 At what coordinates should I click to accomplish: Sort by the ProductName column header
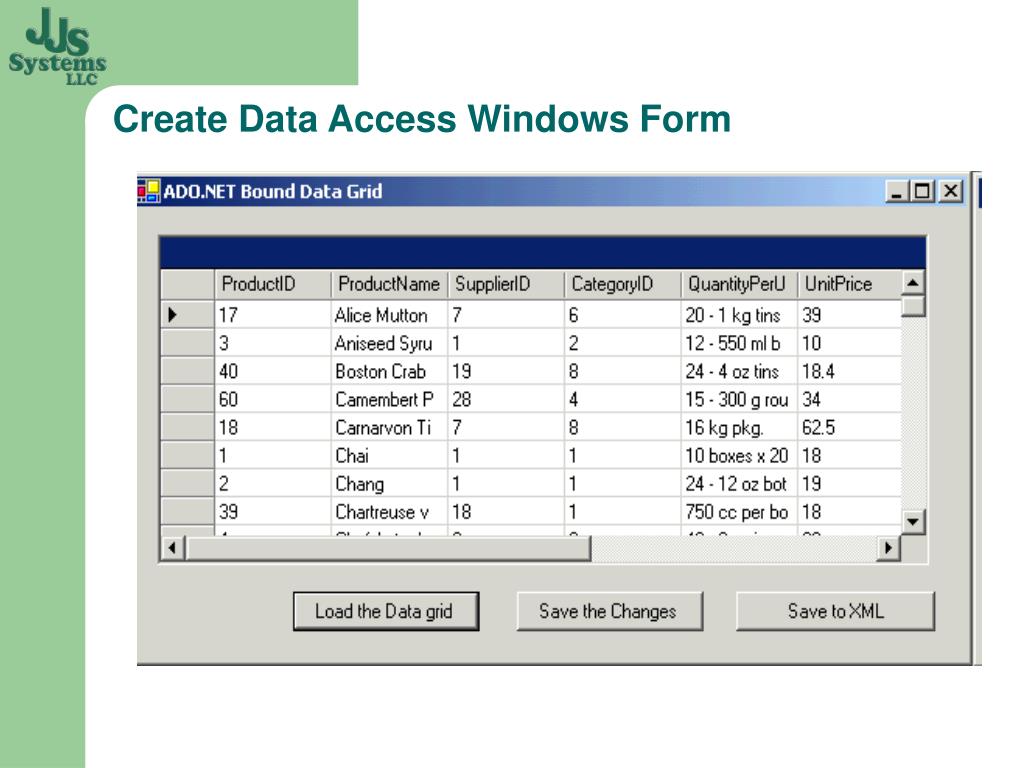[388, 284]
